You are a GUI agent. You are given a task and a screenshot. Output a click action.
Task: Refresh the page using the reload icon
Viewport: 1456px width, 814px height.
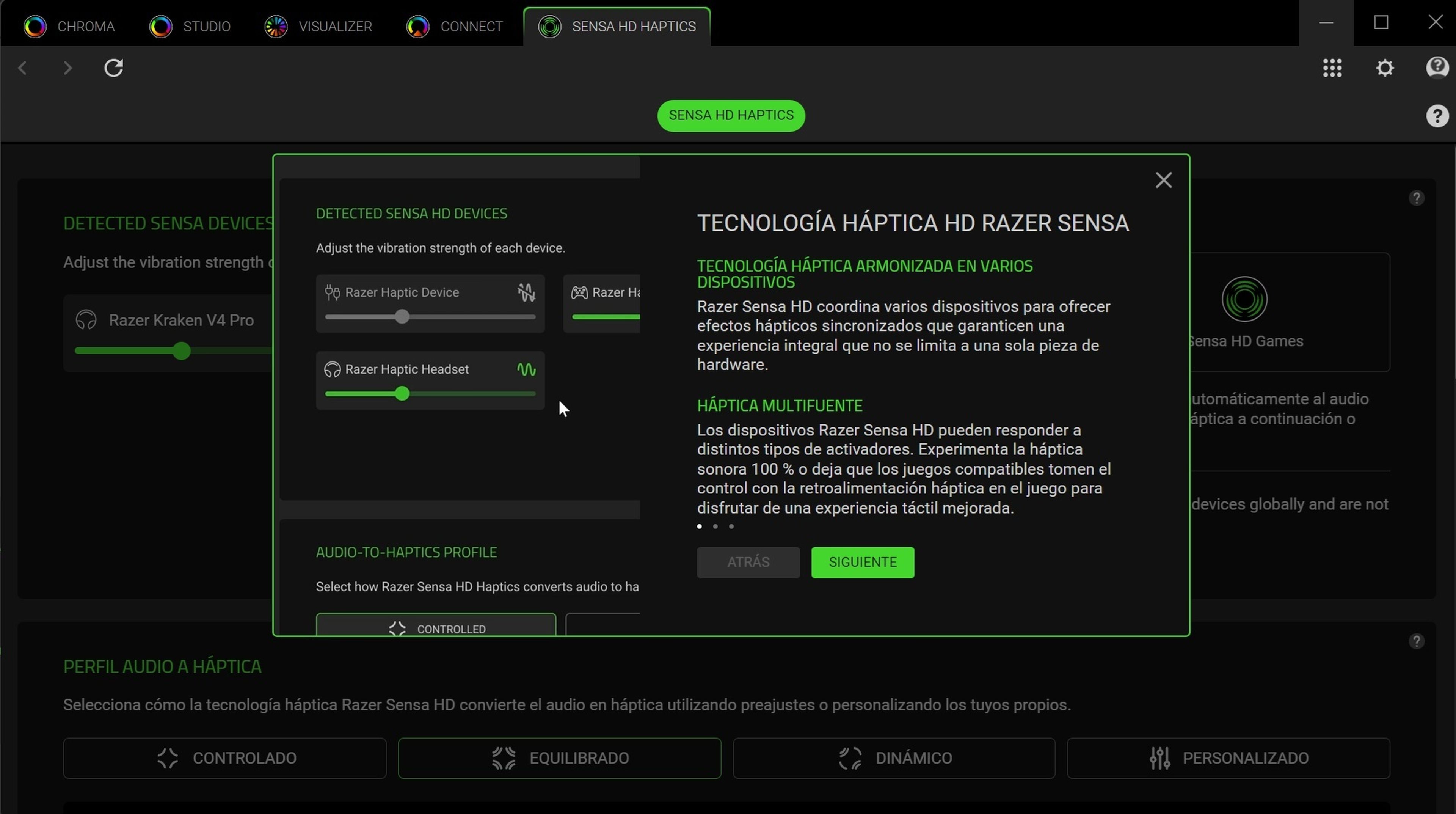(113, 68)
